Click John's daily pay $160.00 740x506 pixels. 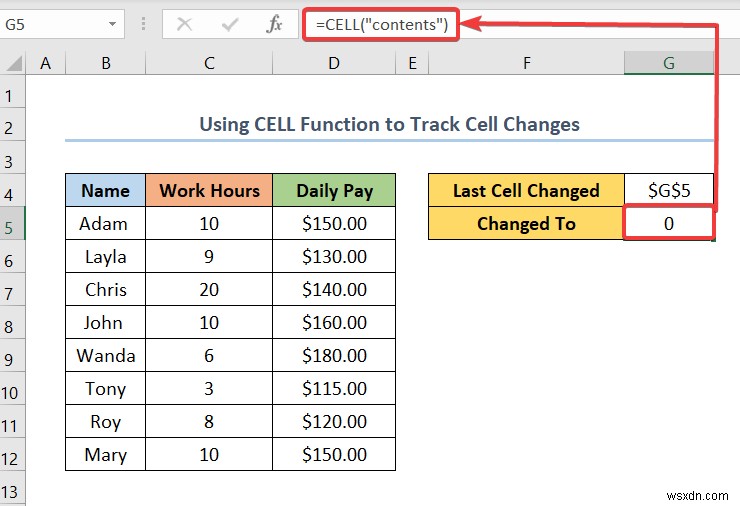tap(334, 322)
